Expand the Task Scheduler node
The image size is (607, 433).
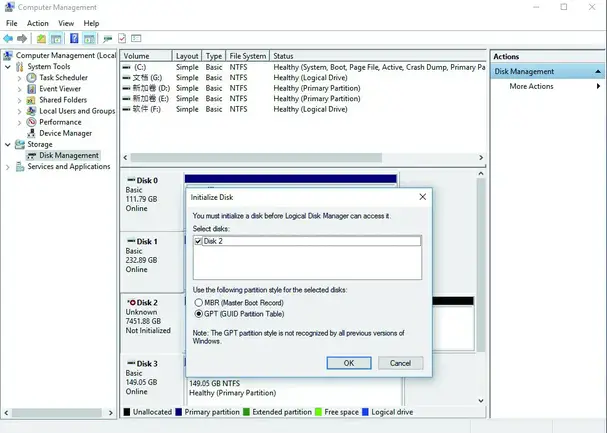coord(19,78)
